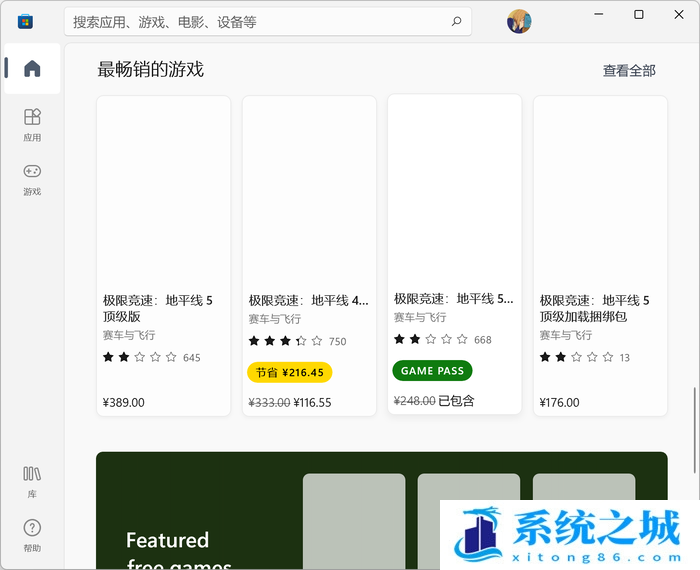This screenshot has height=570, width=700.
Task: Click the vertical scrollbar on the right
Action: click(694, 420)
